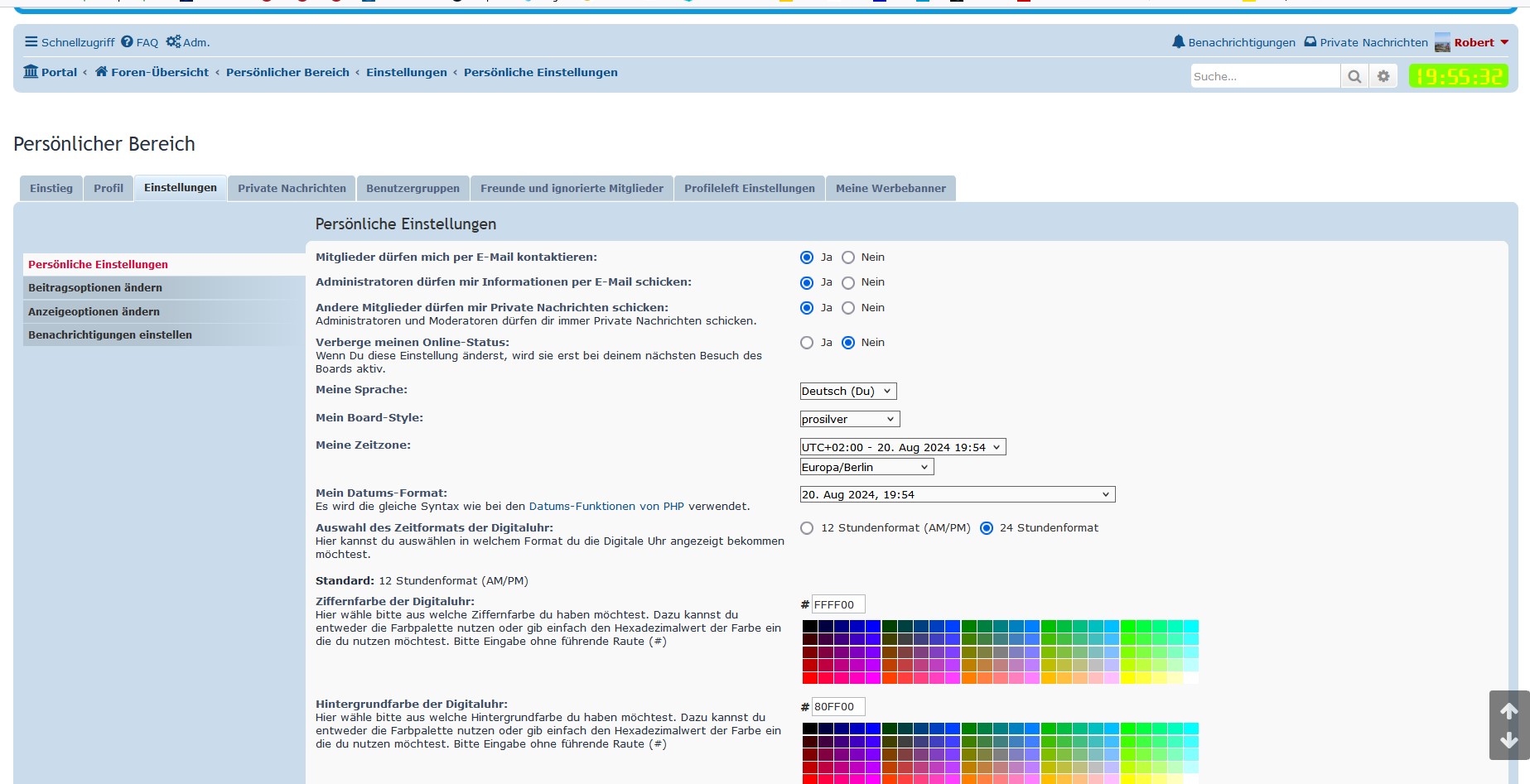Click the FAQ question mark icon
The width and height of the screenshot is (1530, 784).
(x=127, y=42)
